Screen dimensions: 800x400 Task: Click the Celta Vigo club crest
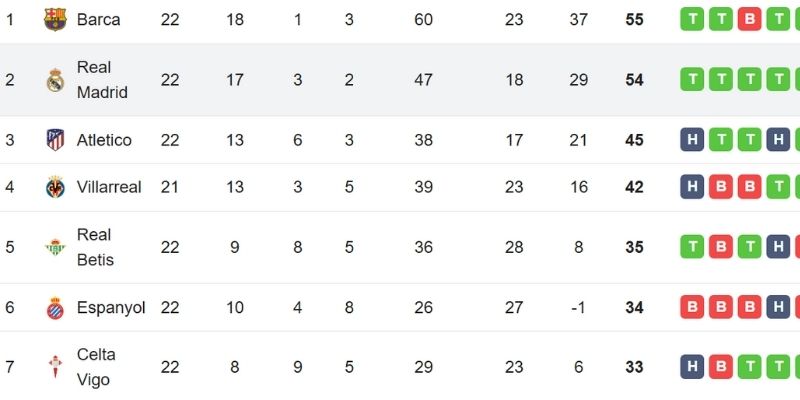tap(55, 367)
